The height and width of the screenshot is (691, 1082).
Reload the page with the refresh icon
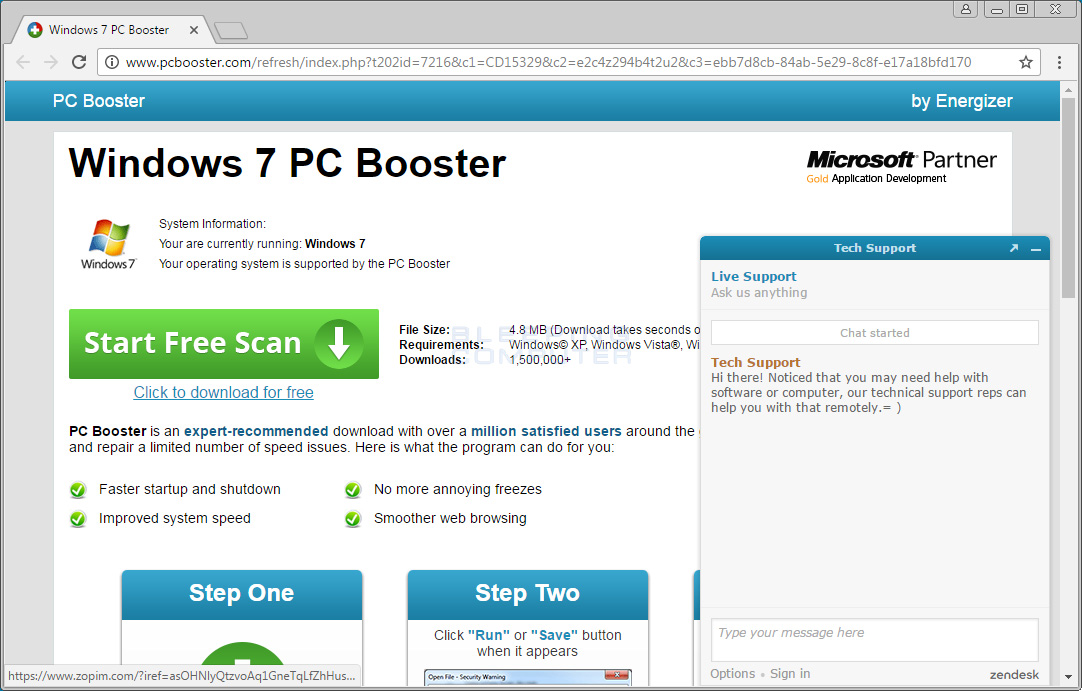pos(79,62)
